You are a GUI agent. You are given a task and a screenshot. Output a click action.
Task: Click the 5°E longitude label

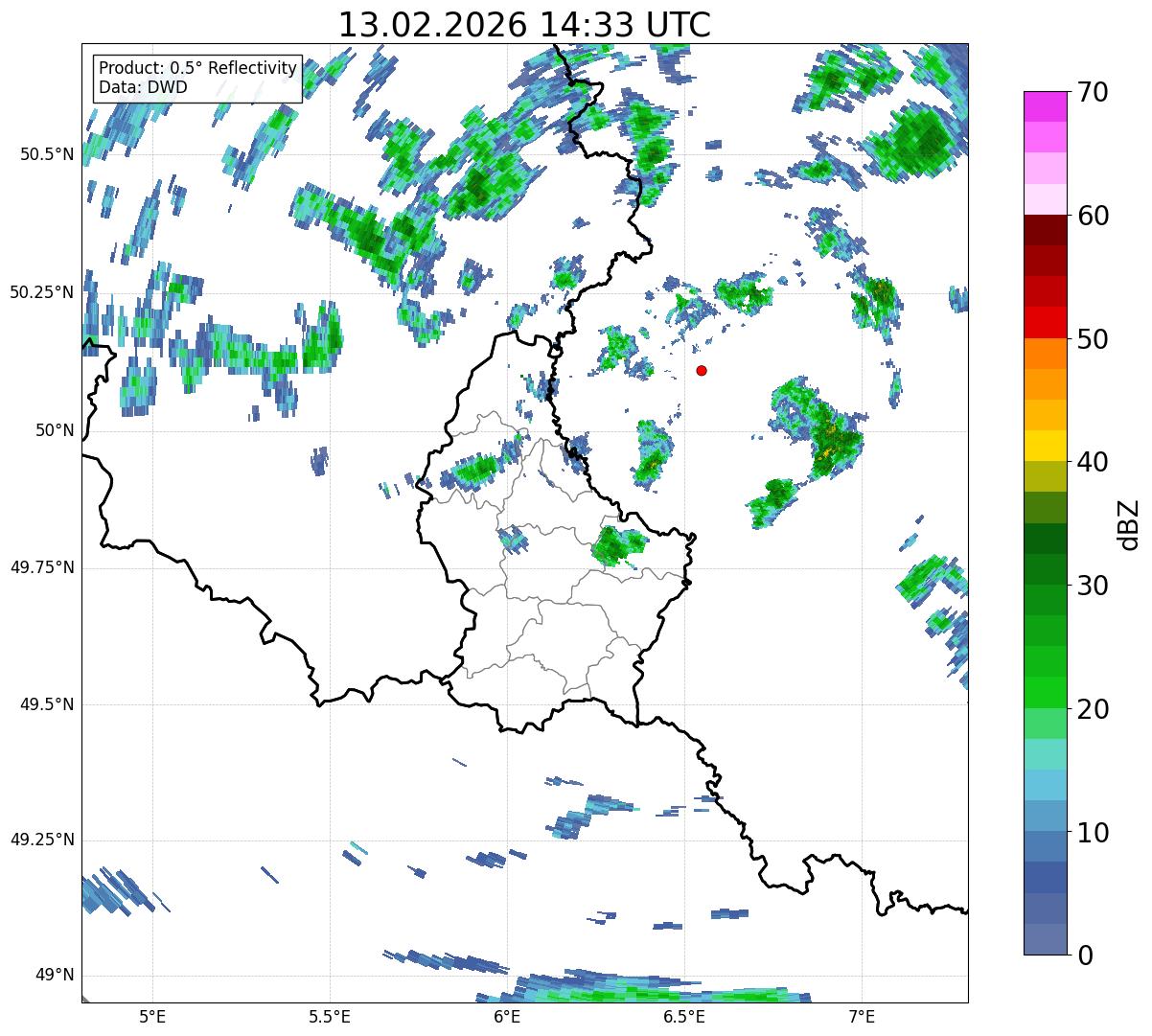[x=152, y=1017]
